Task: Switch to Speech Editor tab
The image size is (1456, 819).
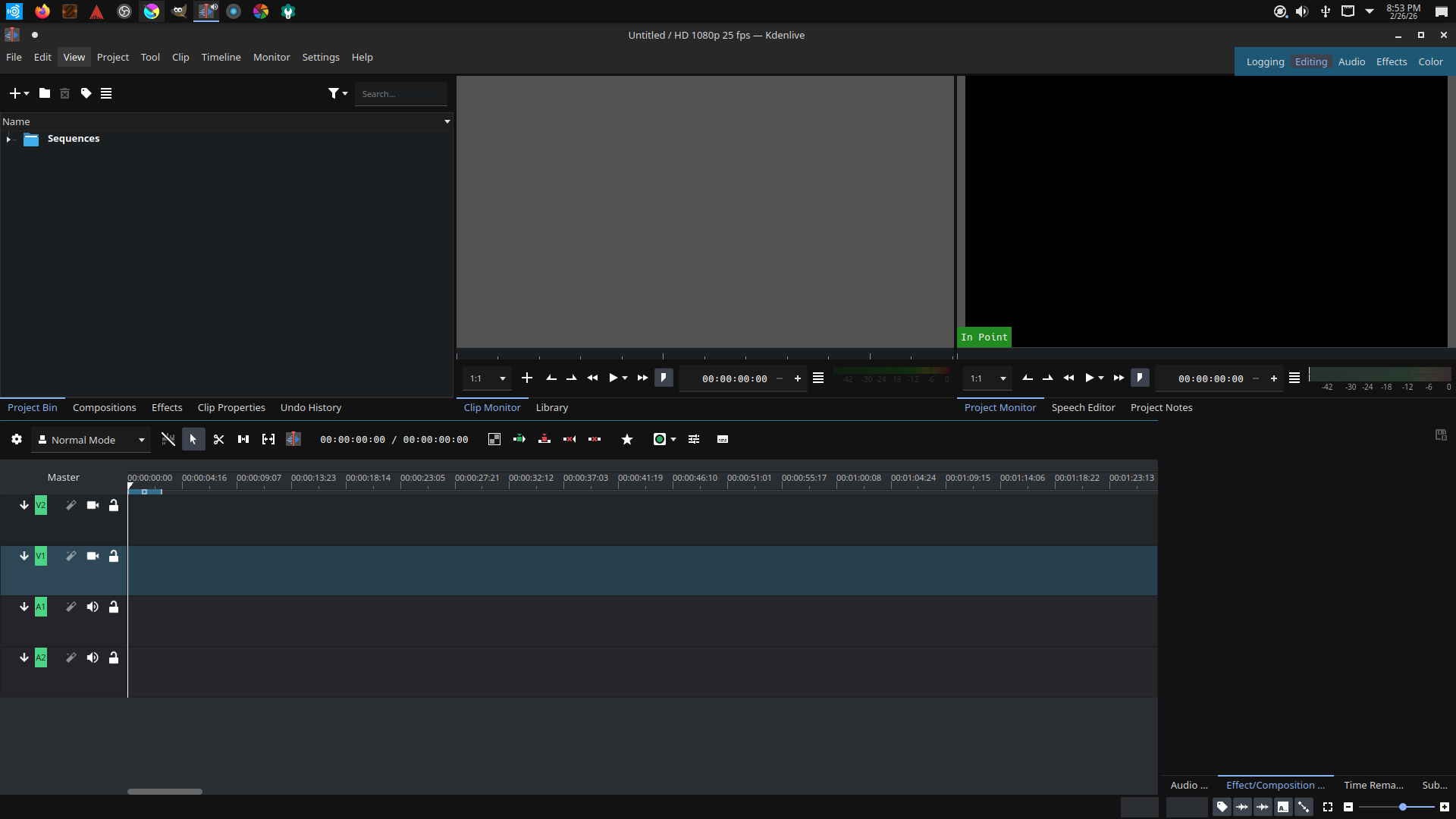Action: 1083,408
